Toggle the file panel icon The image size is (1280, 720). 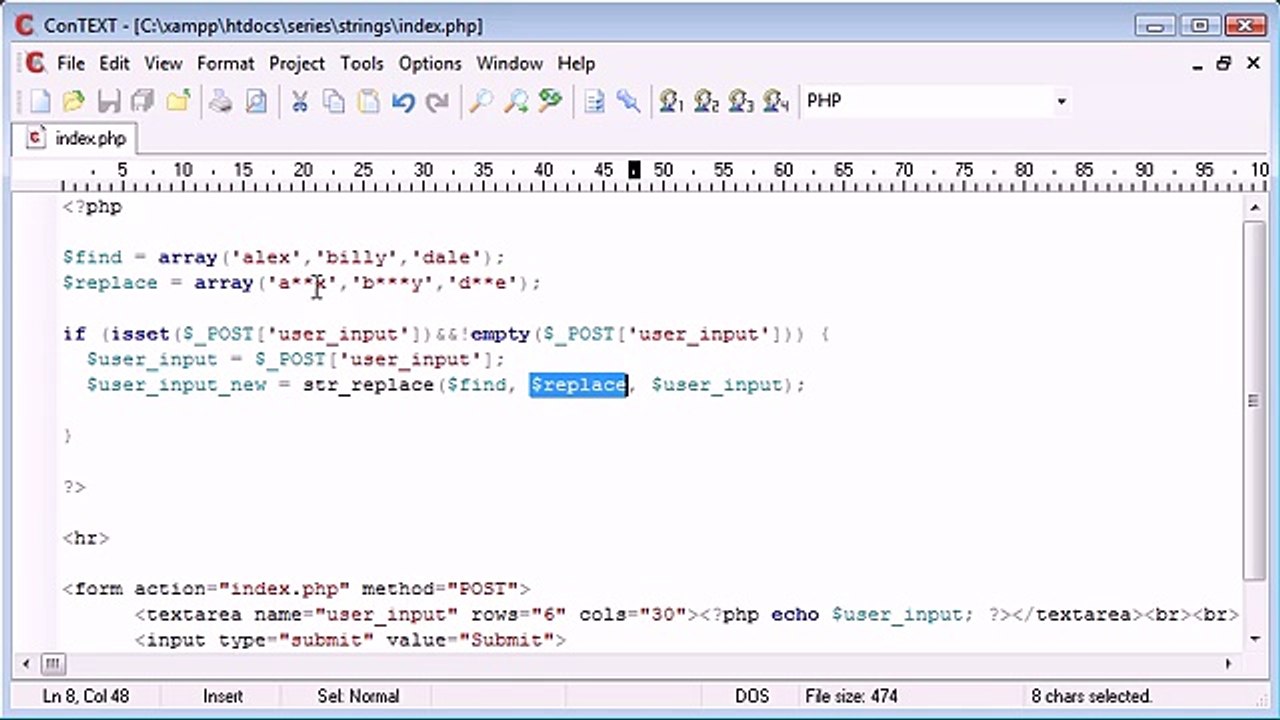coord(594,101)
